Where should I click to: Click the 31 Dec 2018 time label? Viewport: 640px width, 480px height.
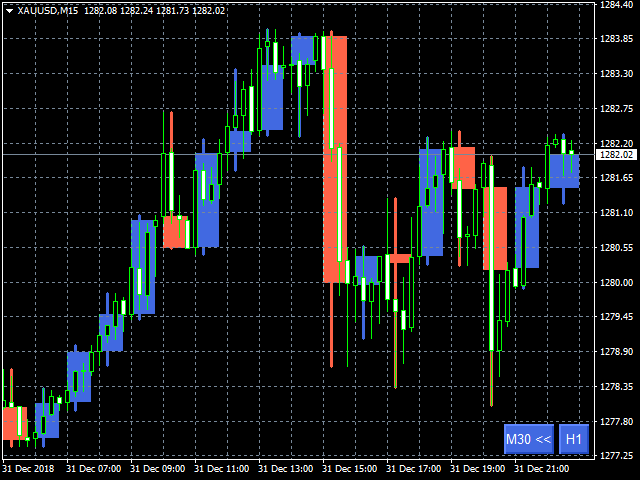[x=28, y=469]
